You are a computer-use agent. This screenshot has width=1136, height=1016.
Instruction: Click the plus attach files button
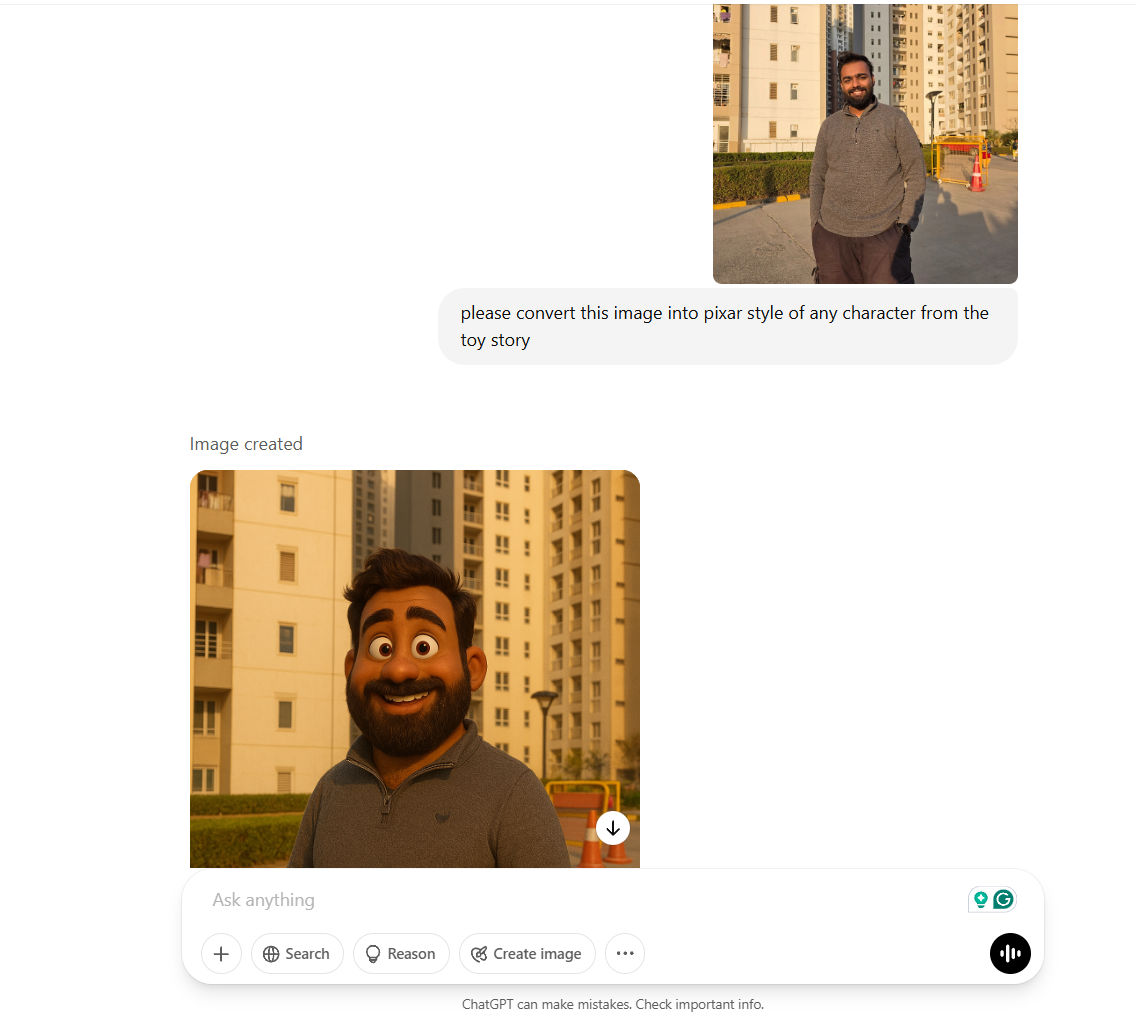point(221,954)
